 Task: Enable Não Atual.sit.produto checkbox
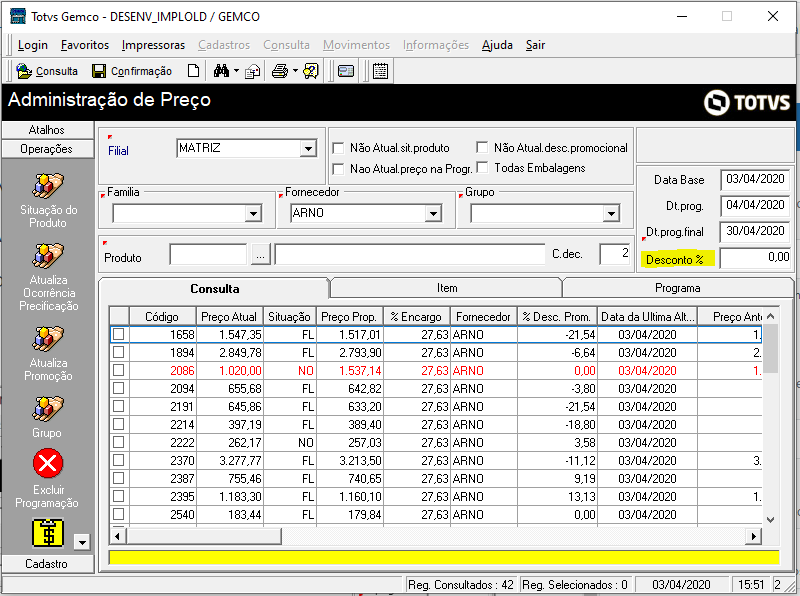[x=338, y=148]
